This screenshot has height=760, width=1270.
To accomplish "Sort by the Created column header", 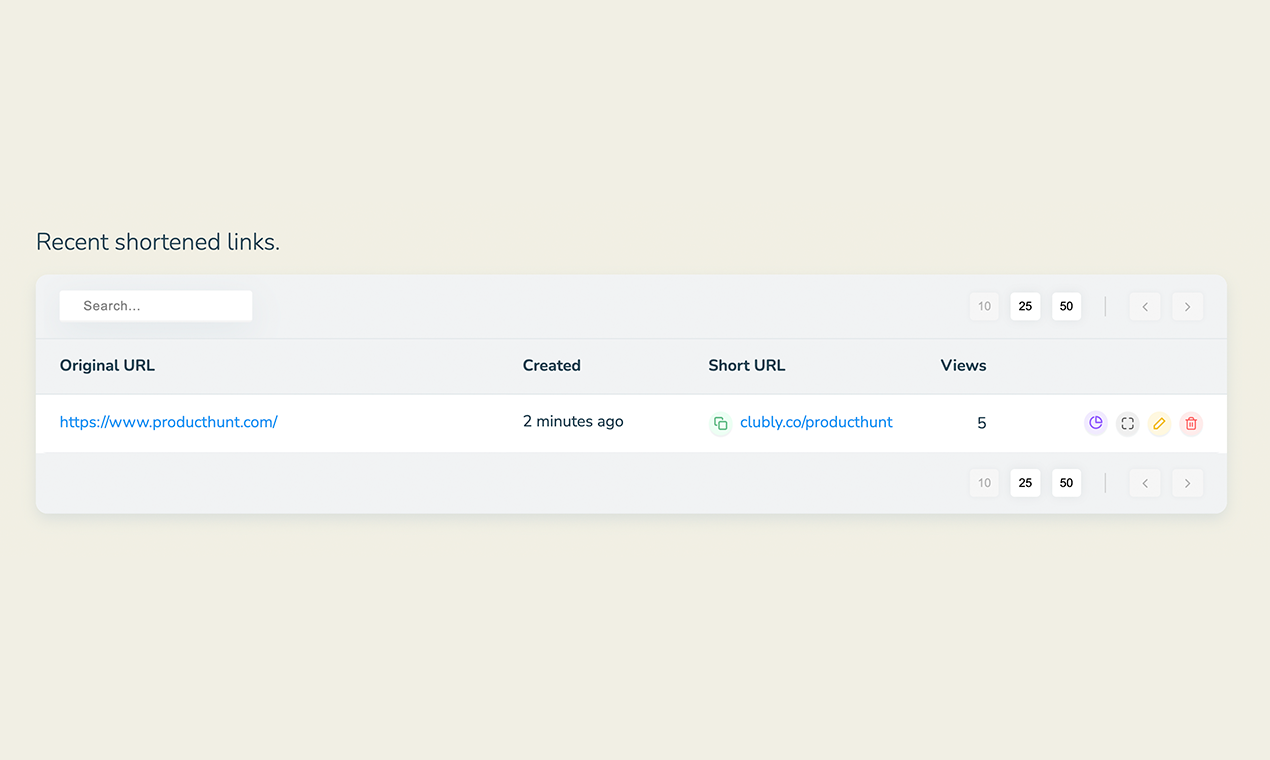I will [551, 365].
